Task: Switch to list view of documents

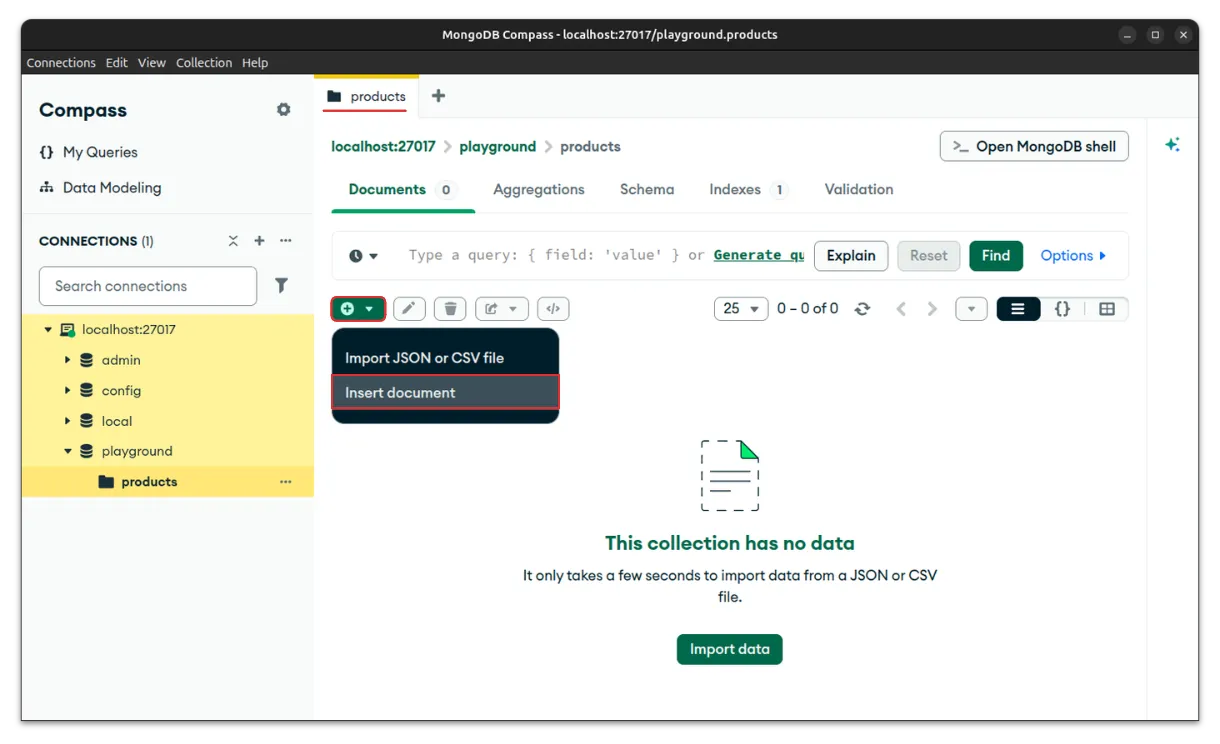Action: pyautogui.click(x=1018, y=309)
